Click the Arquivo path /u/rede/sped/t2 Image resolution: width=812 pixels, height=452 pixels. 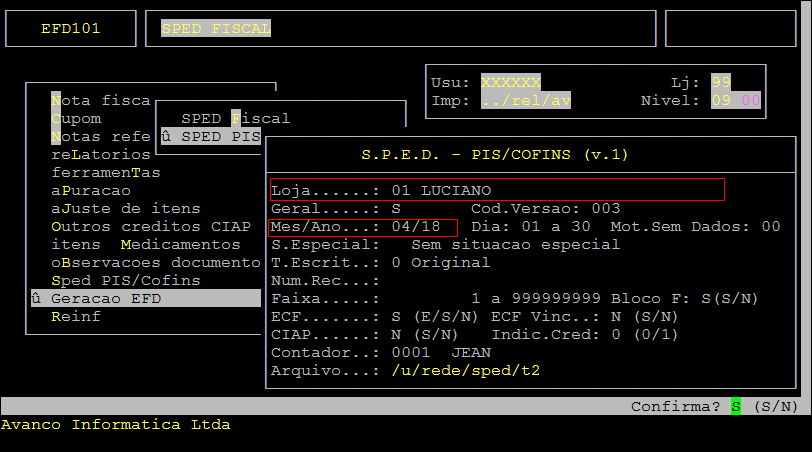click(x=465, y=371)
